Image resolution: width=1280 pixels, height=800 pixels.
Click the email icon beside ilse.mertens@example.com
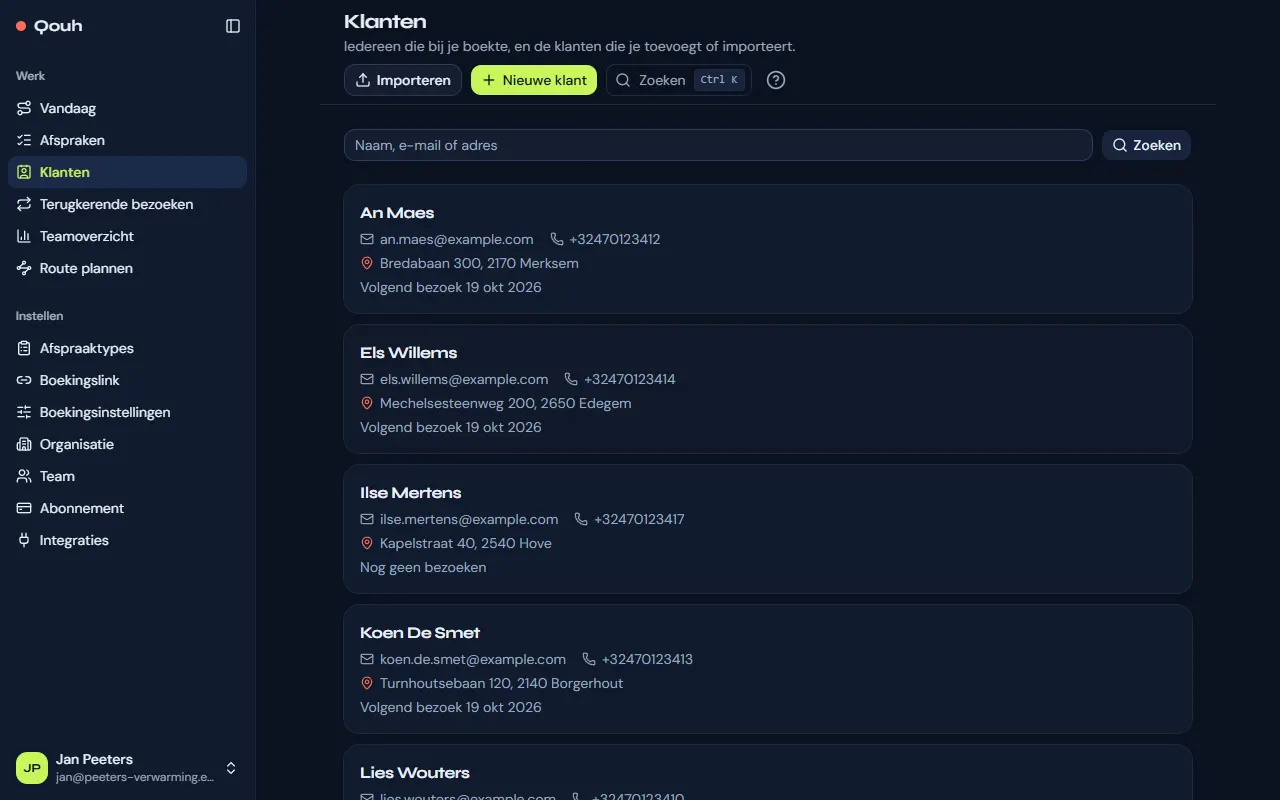click(x=367, y=519)
